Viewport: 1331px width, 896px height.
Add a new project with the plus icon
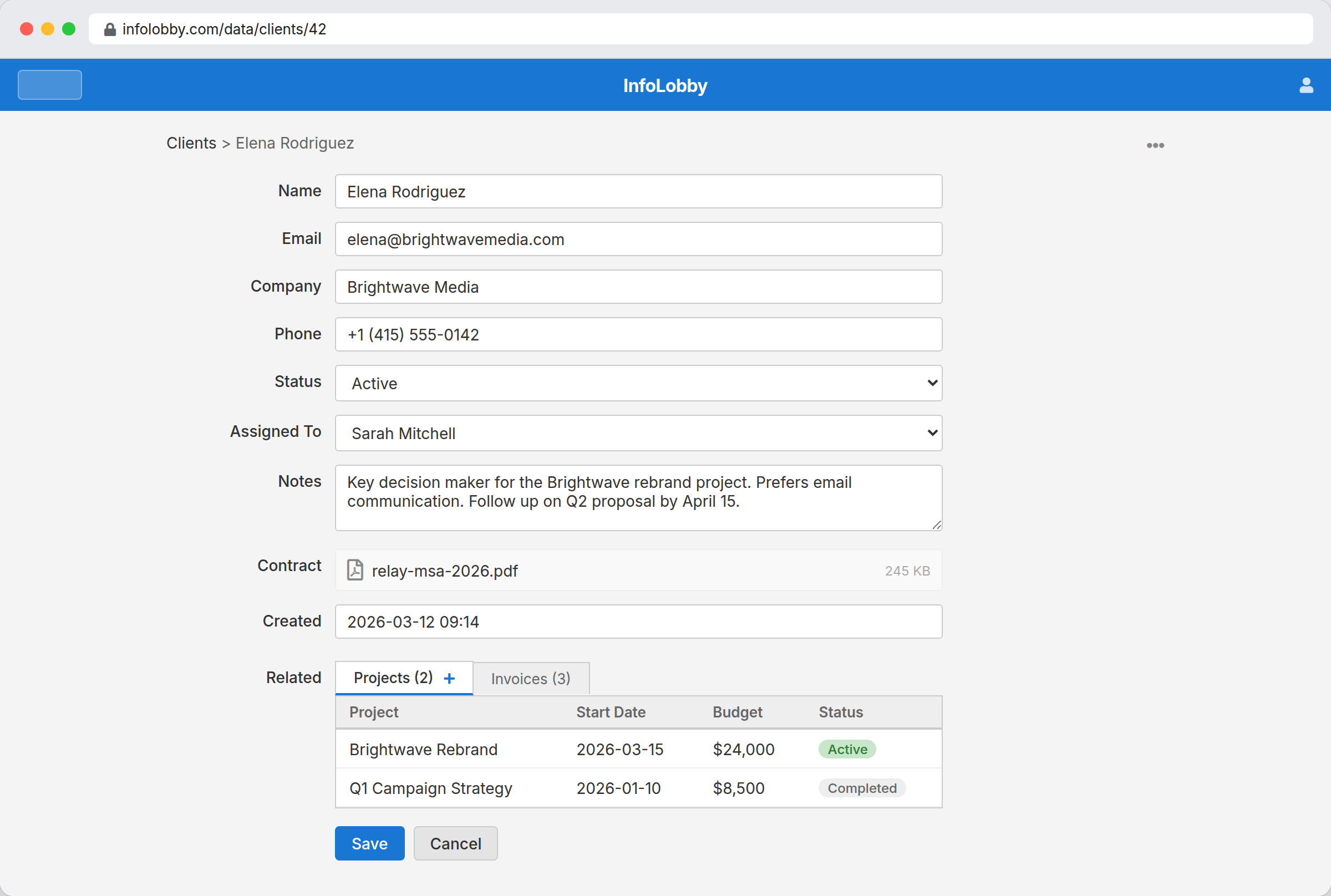(x=449, y=678)
